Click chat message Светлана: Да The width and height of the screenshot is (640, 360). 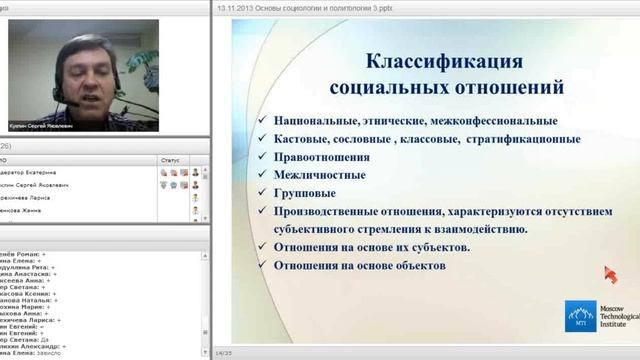tap(24, 340)
